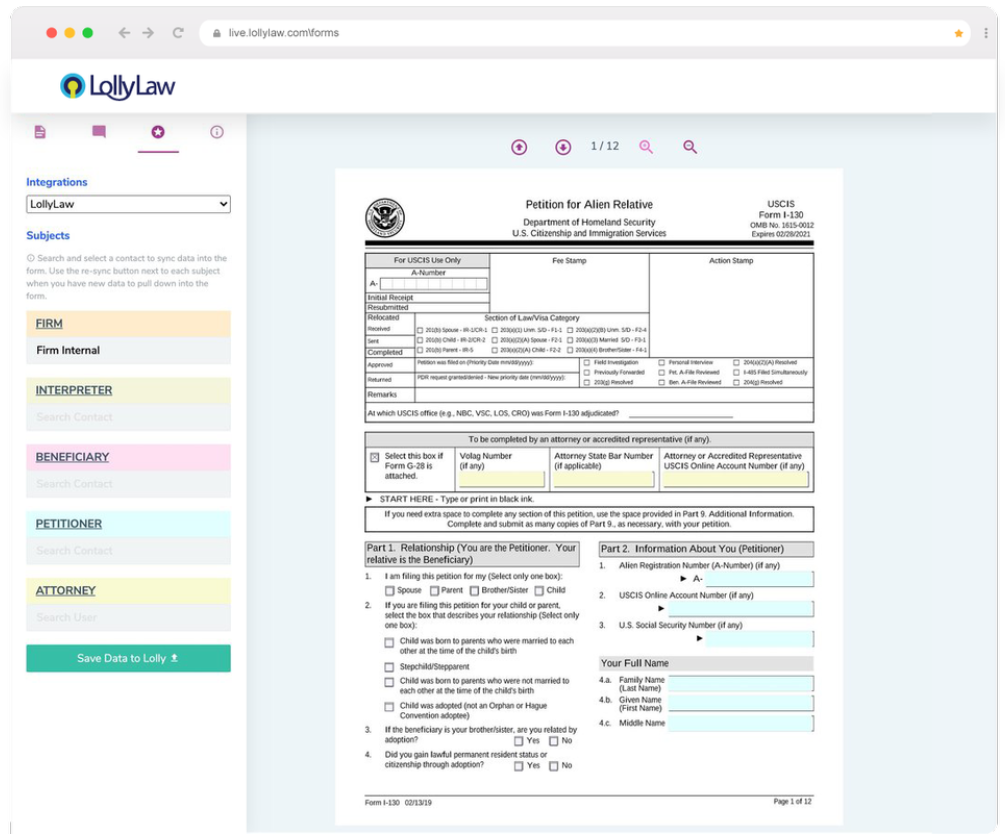Check the Brother/Sister relationship box

coord(474,591)
